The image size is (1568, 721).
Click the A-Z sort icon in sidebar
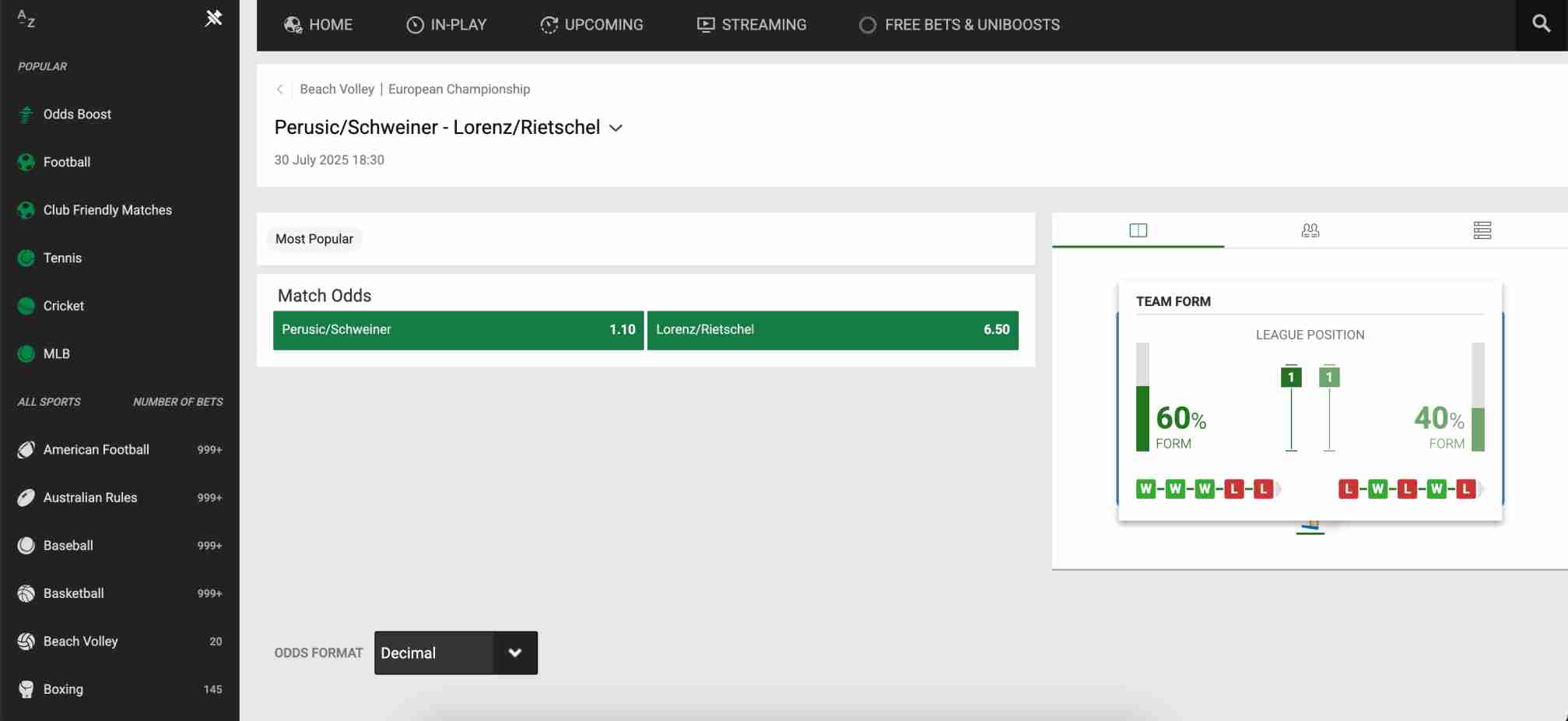26,19
